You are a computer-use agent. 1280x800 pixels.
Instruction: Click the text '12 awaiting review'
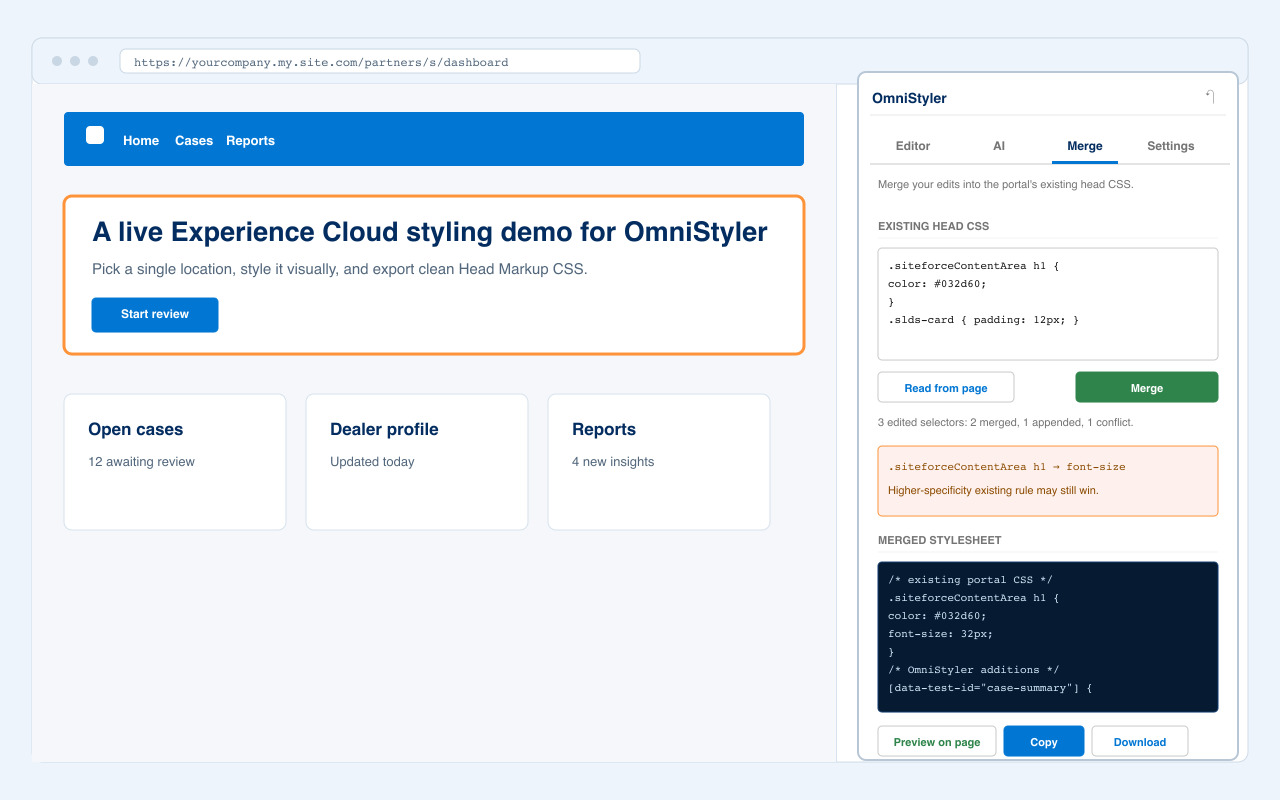141,462
